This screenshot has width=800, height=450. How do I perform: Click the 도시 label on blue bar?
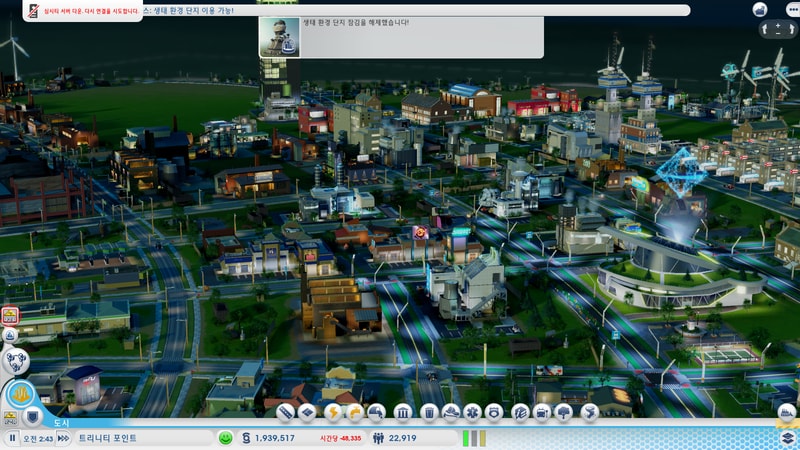tap(61, 423)
